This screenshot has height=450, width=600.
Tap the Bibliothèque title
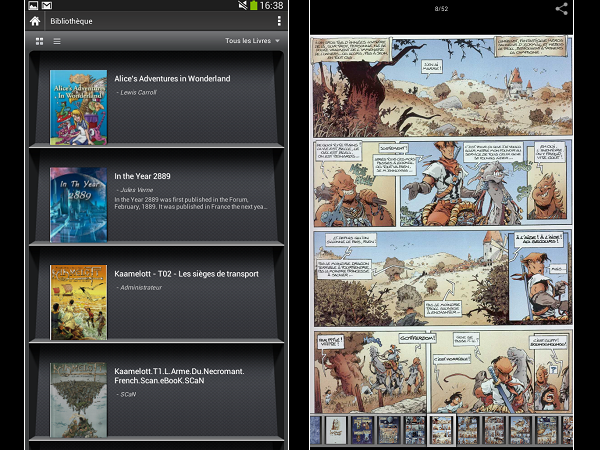(71, 21)
